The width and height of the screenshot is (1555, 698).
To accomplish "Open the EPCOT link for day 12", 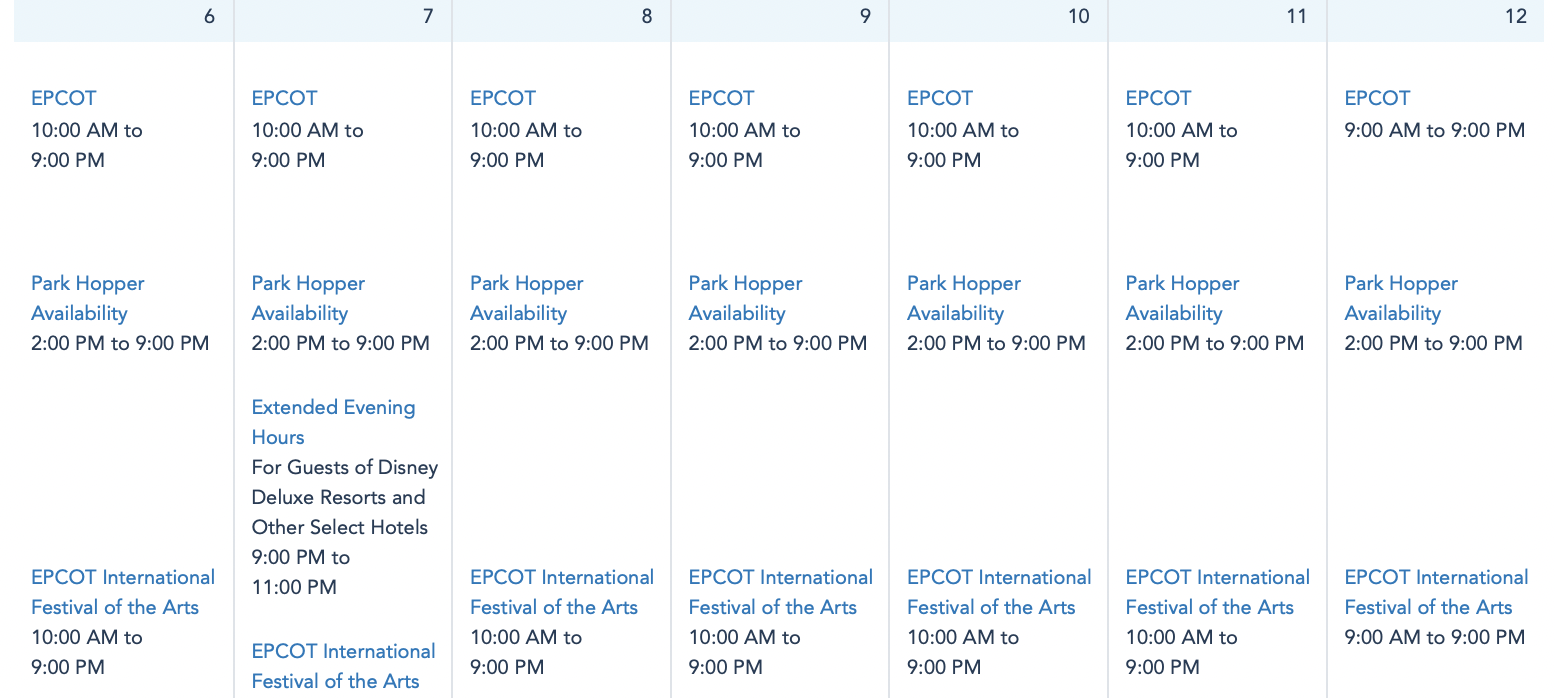I will (1377, 98).
